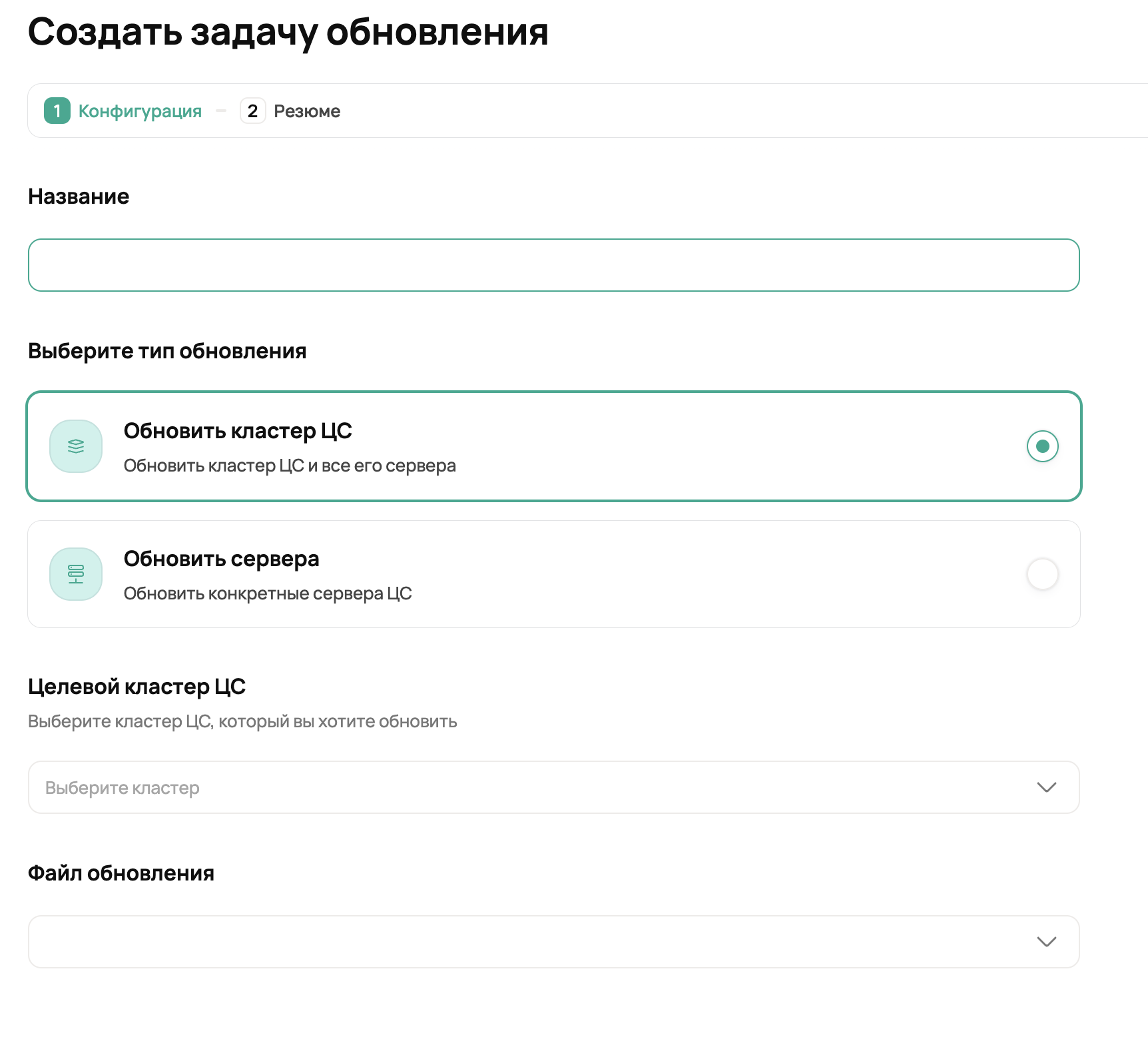Click the step 1 number badge
Image resolution: width=1148 pixels, height=1047 pixels.
pyautogui.click(x=57, y=111)
